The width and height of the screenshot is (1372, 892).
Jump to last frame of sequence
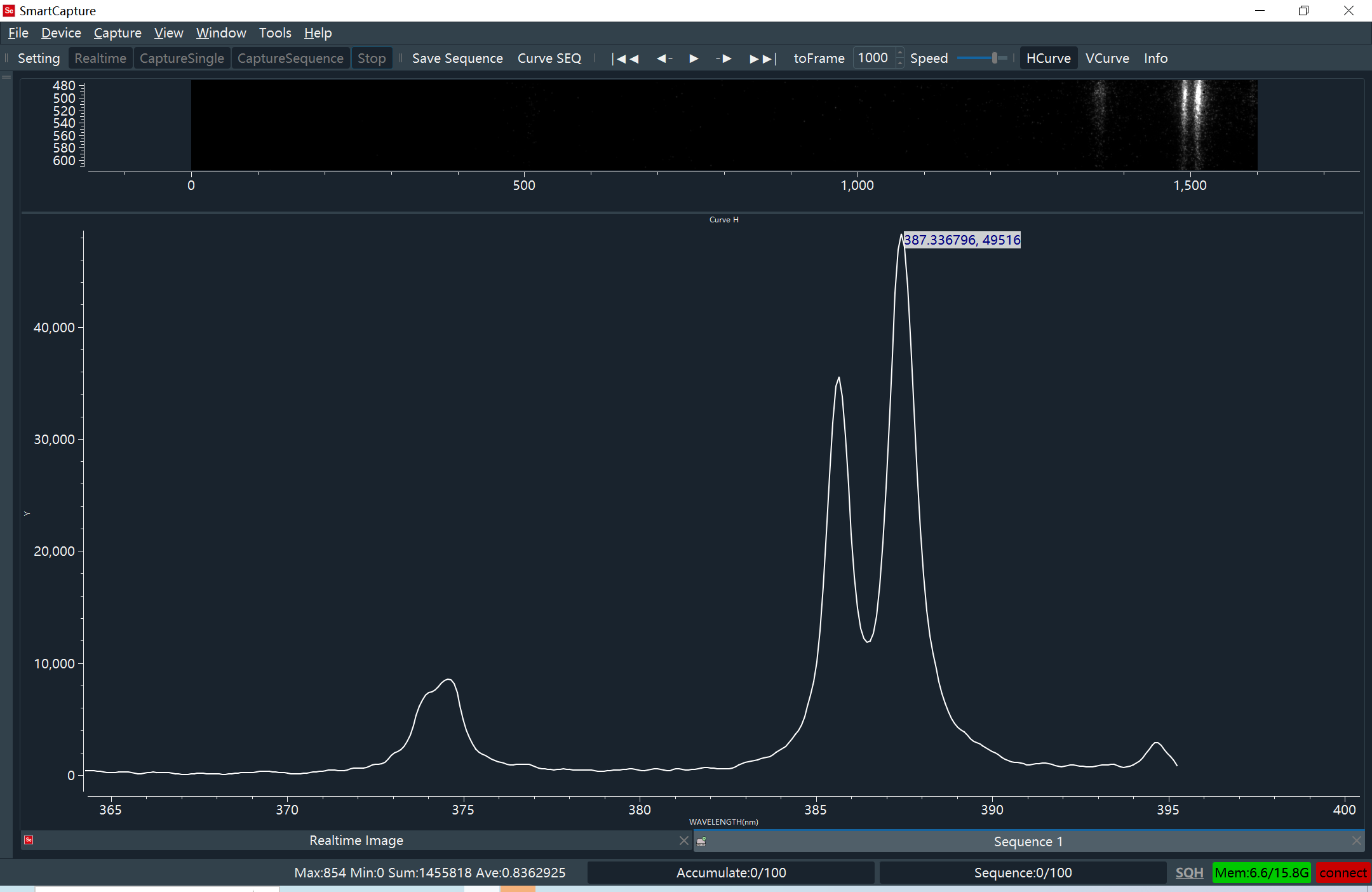pos(762,58)
